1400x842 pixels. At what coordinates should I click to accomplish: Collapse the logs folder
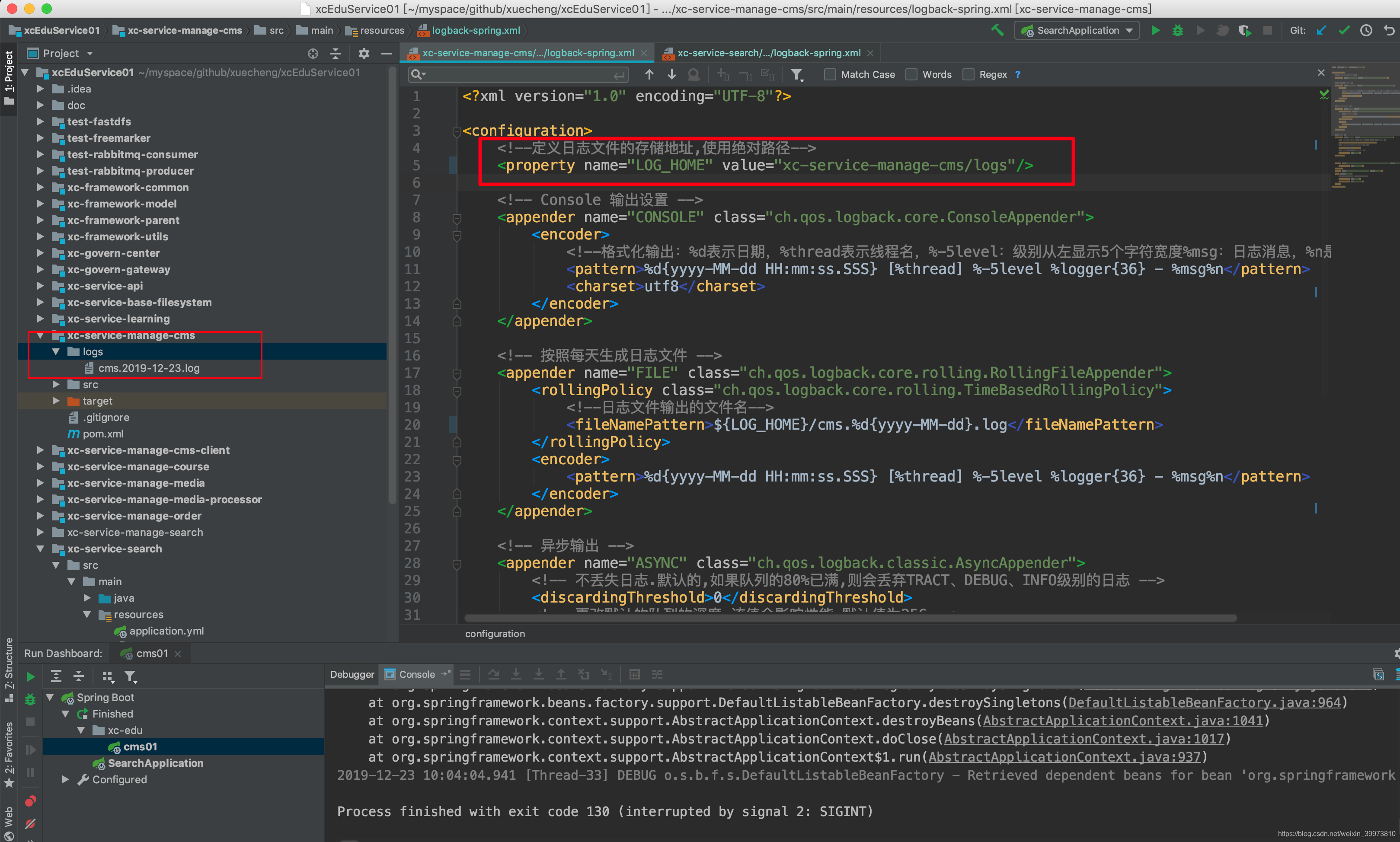click(x=56, y=352)
